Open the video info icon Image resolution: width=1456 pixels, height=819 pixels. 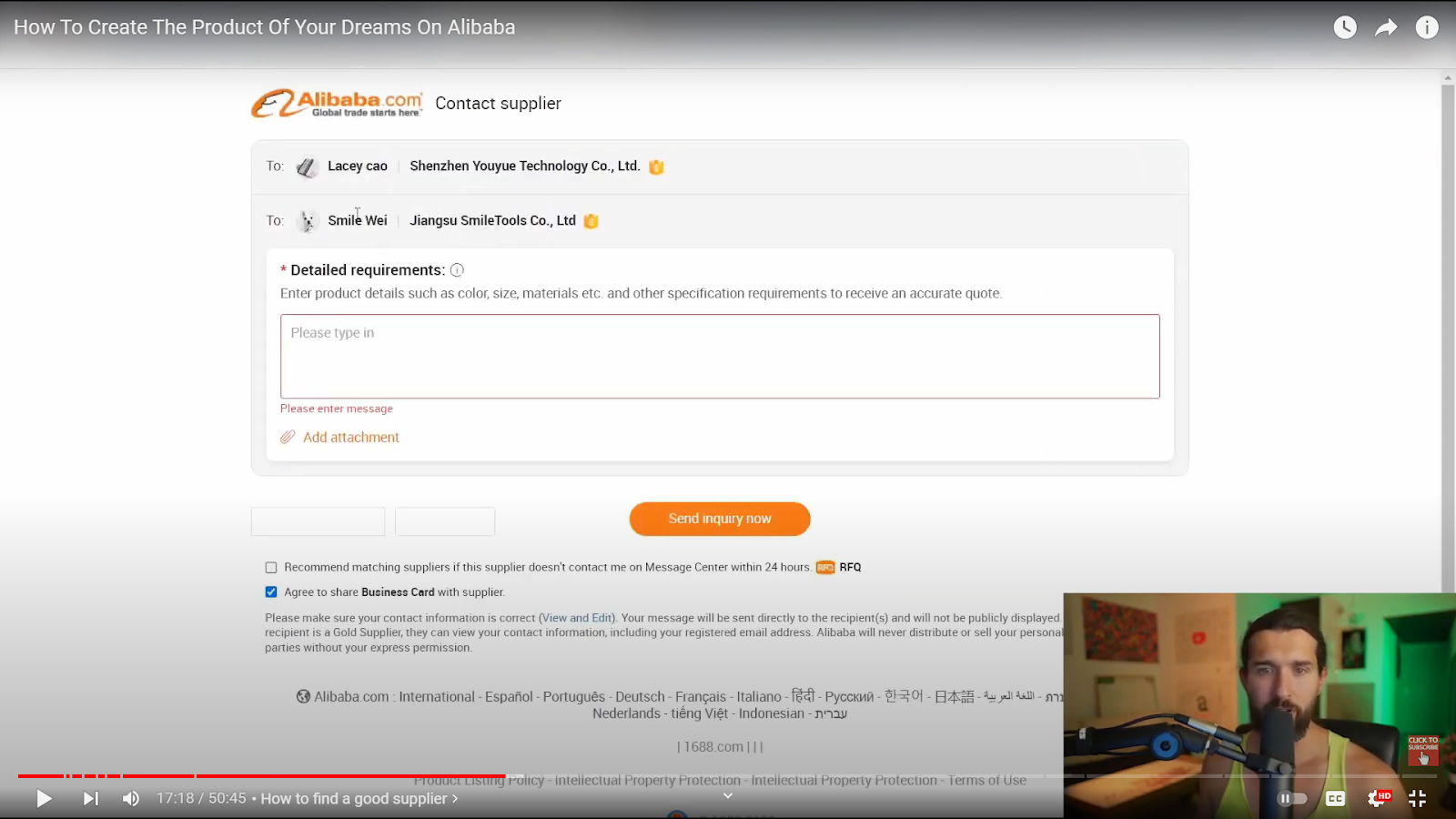tap(1427, 27)
